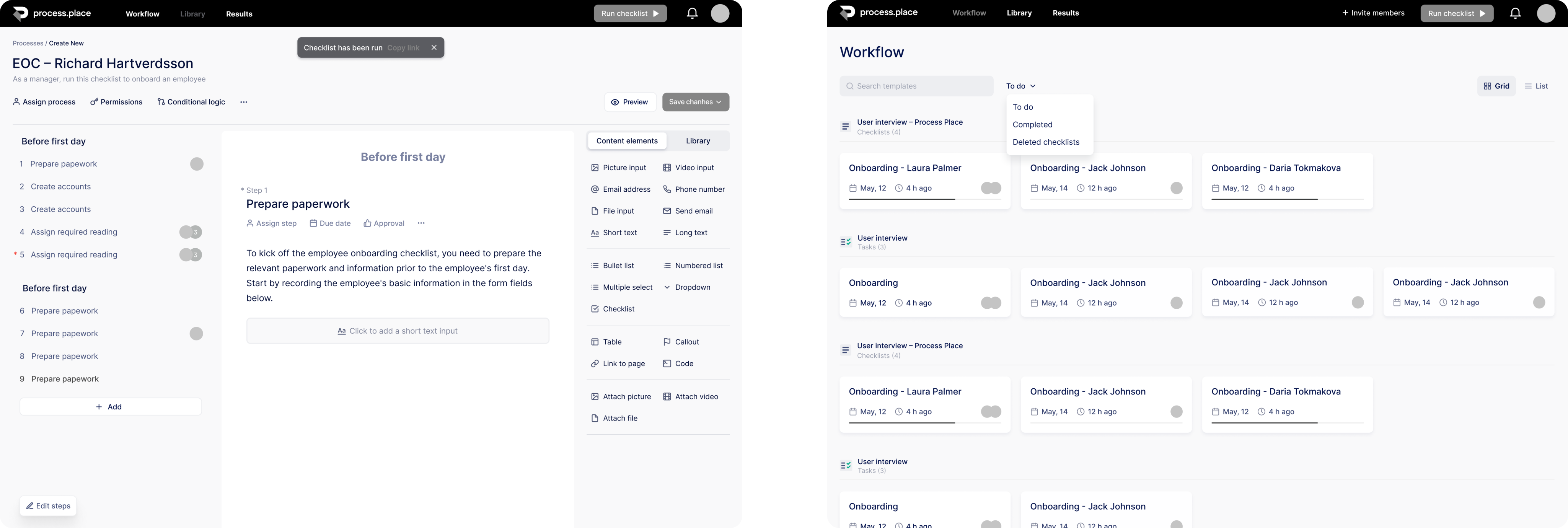The image size is (1568, 528).
Task: Insert a Send email element
Action: coord(688,211)
